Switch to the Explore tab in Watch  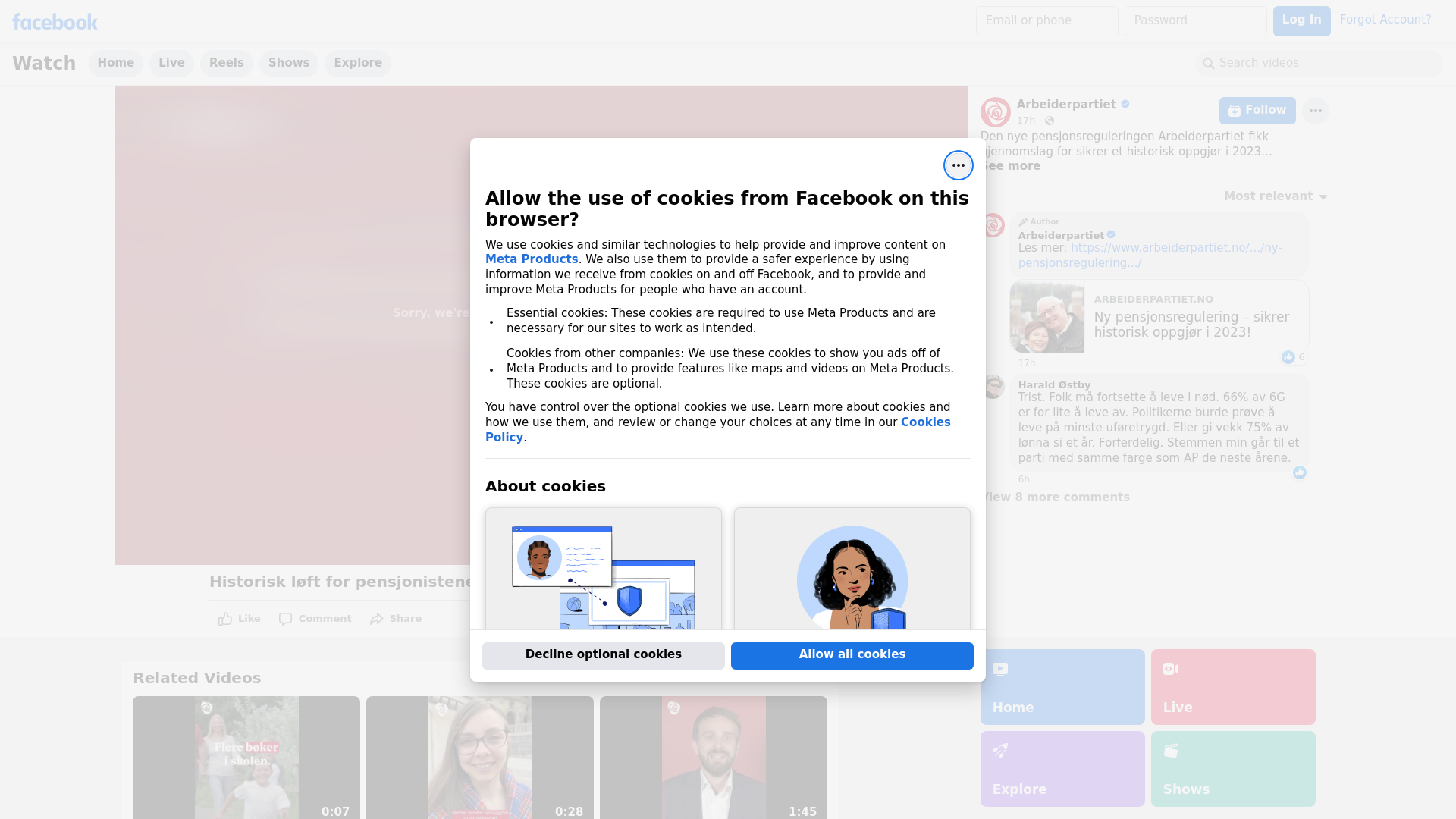358,63
